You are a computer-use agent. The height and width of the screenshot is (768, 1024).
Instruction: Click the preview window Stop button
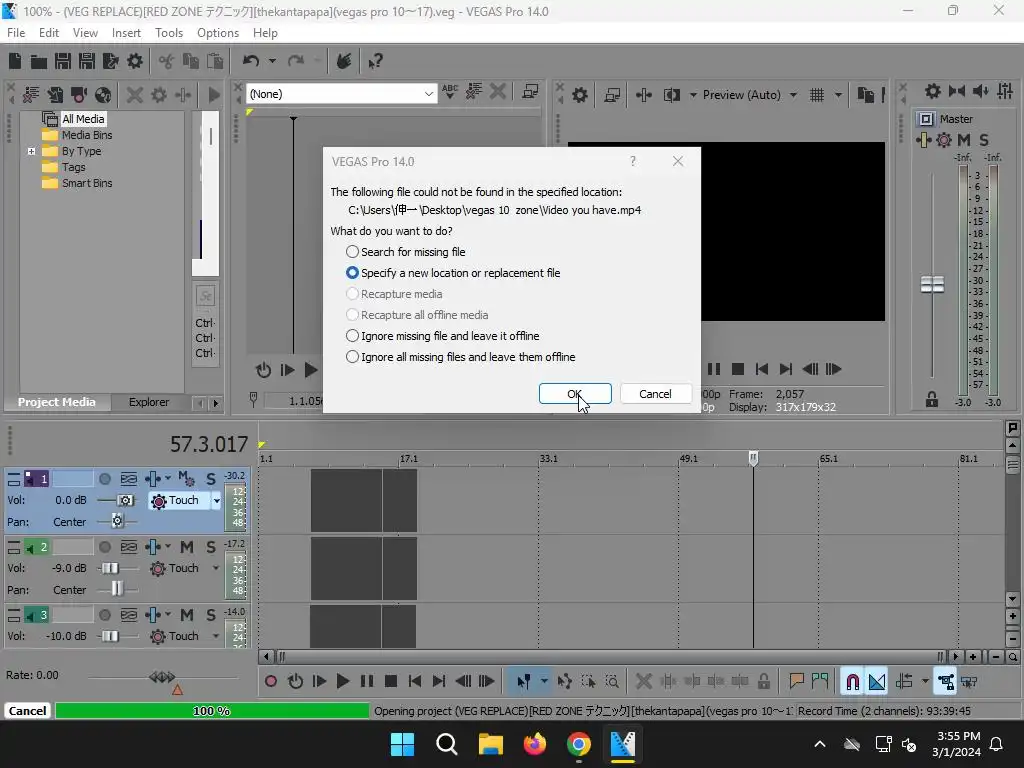coord(738,369)
